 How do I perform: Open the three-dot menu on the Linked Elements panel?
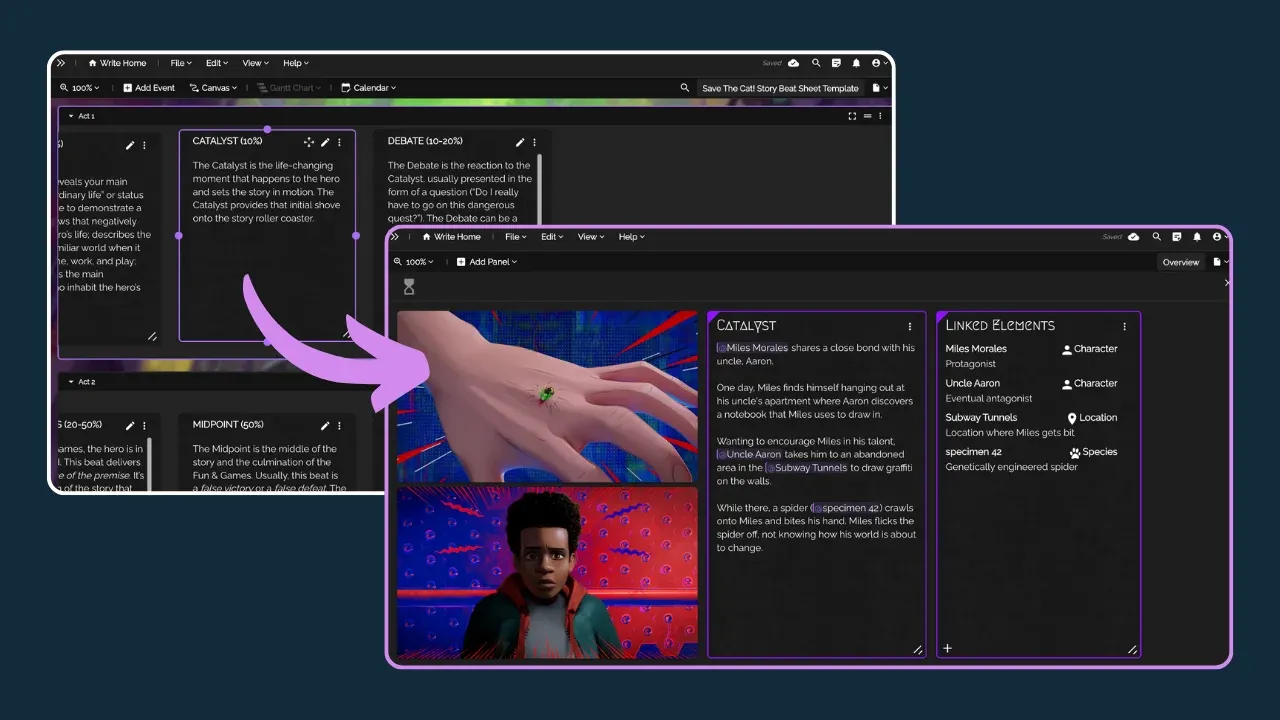(x=1124, y=326)
